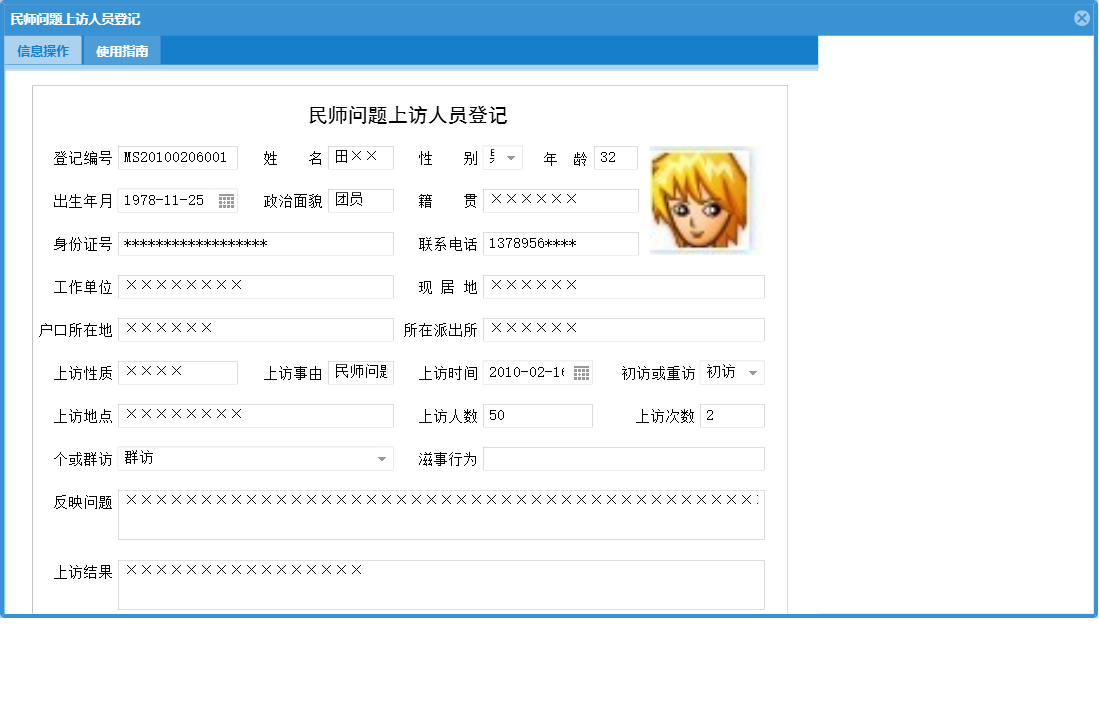This screenshot has width=1099, height=707.
Task: Click the 登记编号 registration number field
Action: coord(177,157)
